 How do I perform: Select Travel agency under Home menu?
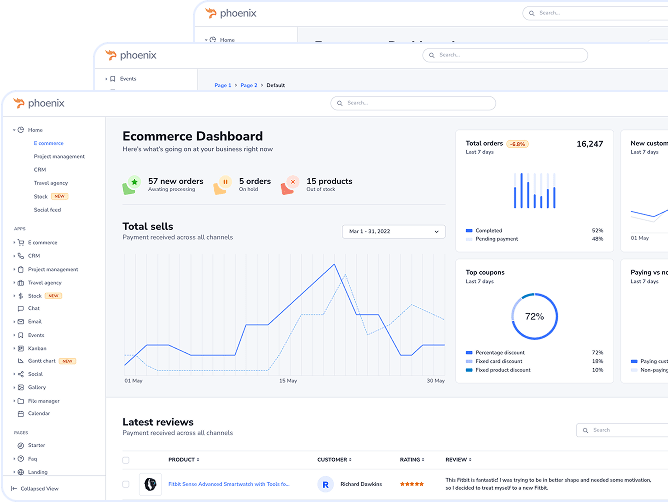48,183
